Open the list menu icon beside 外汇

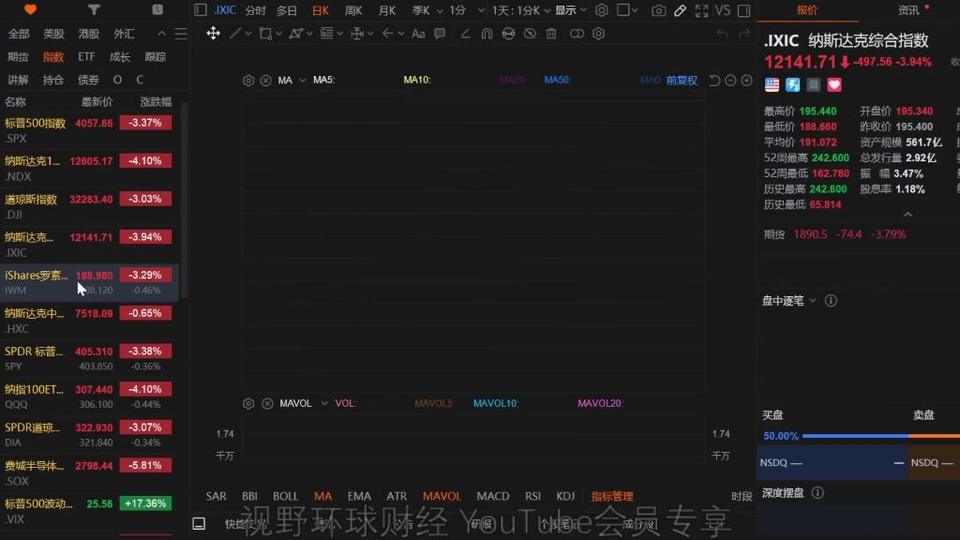[x=181, y=34]
